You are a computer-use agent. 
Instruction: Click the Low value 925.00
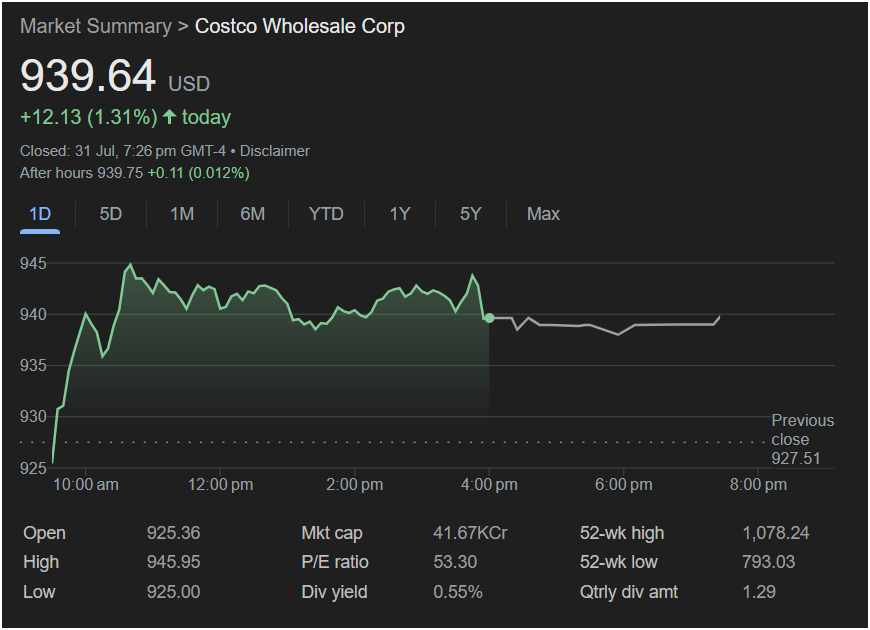point(173,592)
